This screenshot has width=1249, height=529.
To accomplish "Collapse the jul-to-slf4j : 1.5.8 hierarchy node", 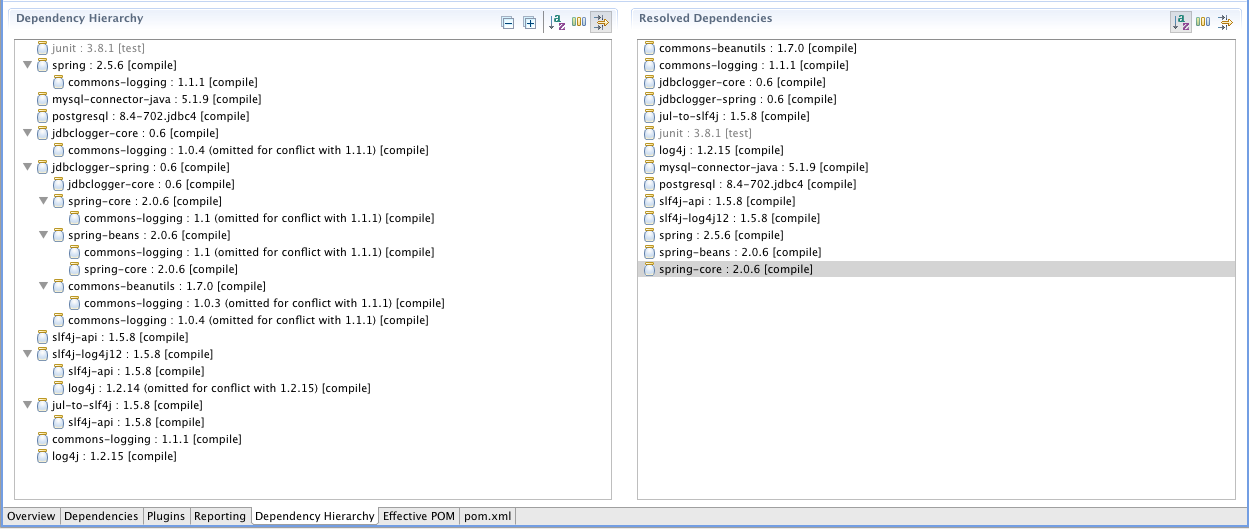I will tap(27, 405).
